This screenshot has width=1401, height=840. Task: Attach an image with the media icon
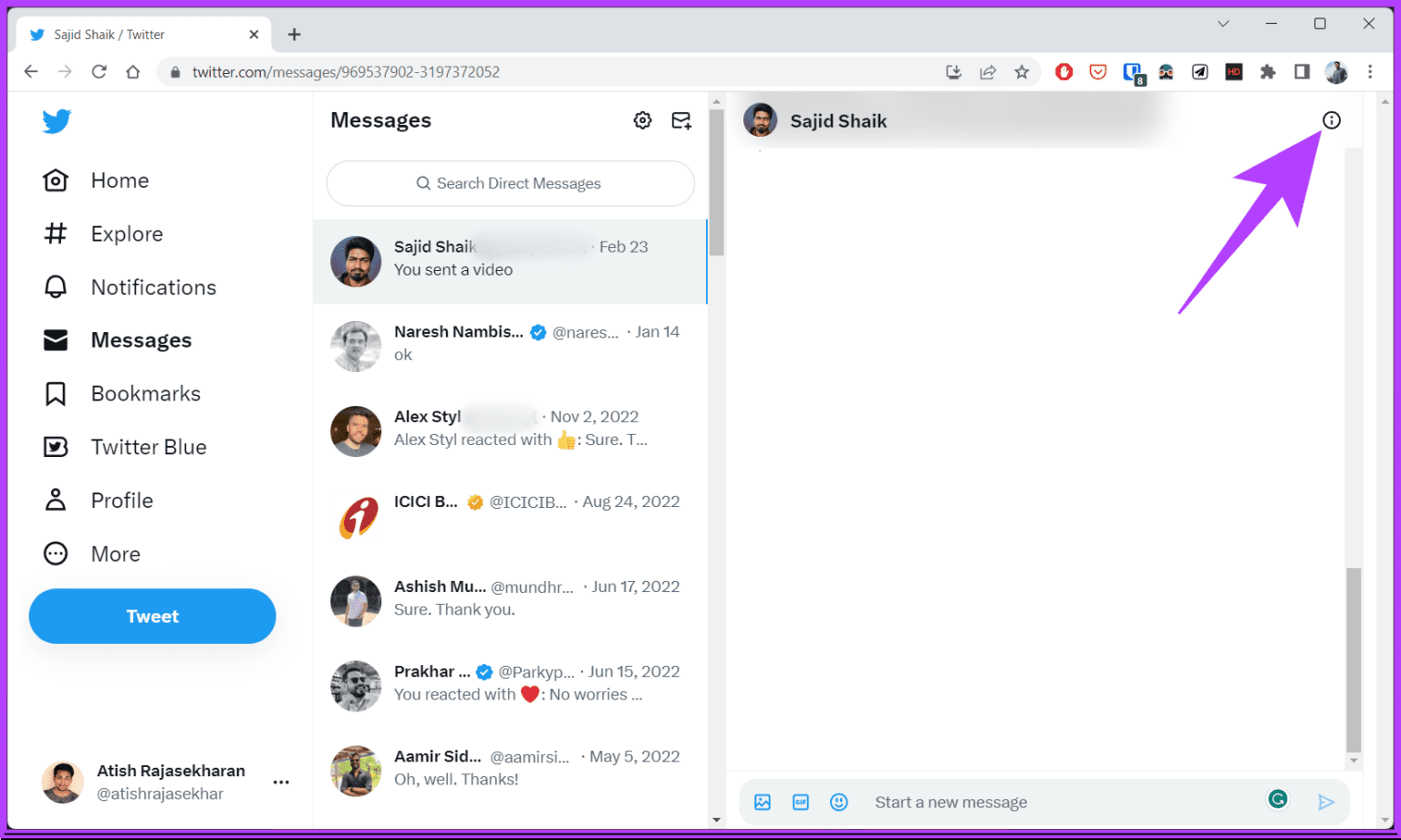click(763, 803)
